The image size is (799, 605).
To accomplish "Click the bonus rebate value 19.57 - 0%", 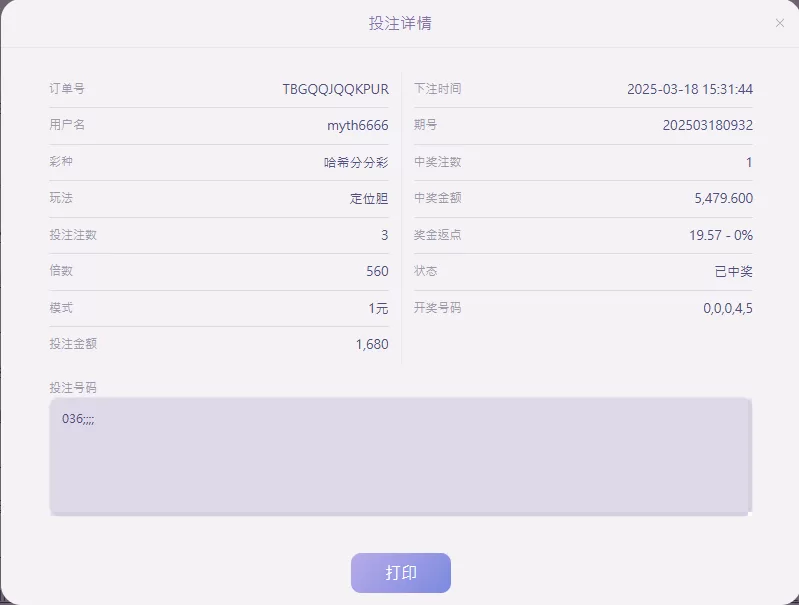I will pyautogui.click(x=721, y=235).
